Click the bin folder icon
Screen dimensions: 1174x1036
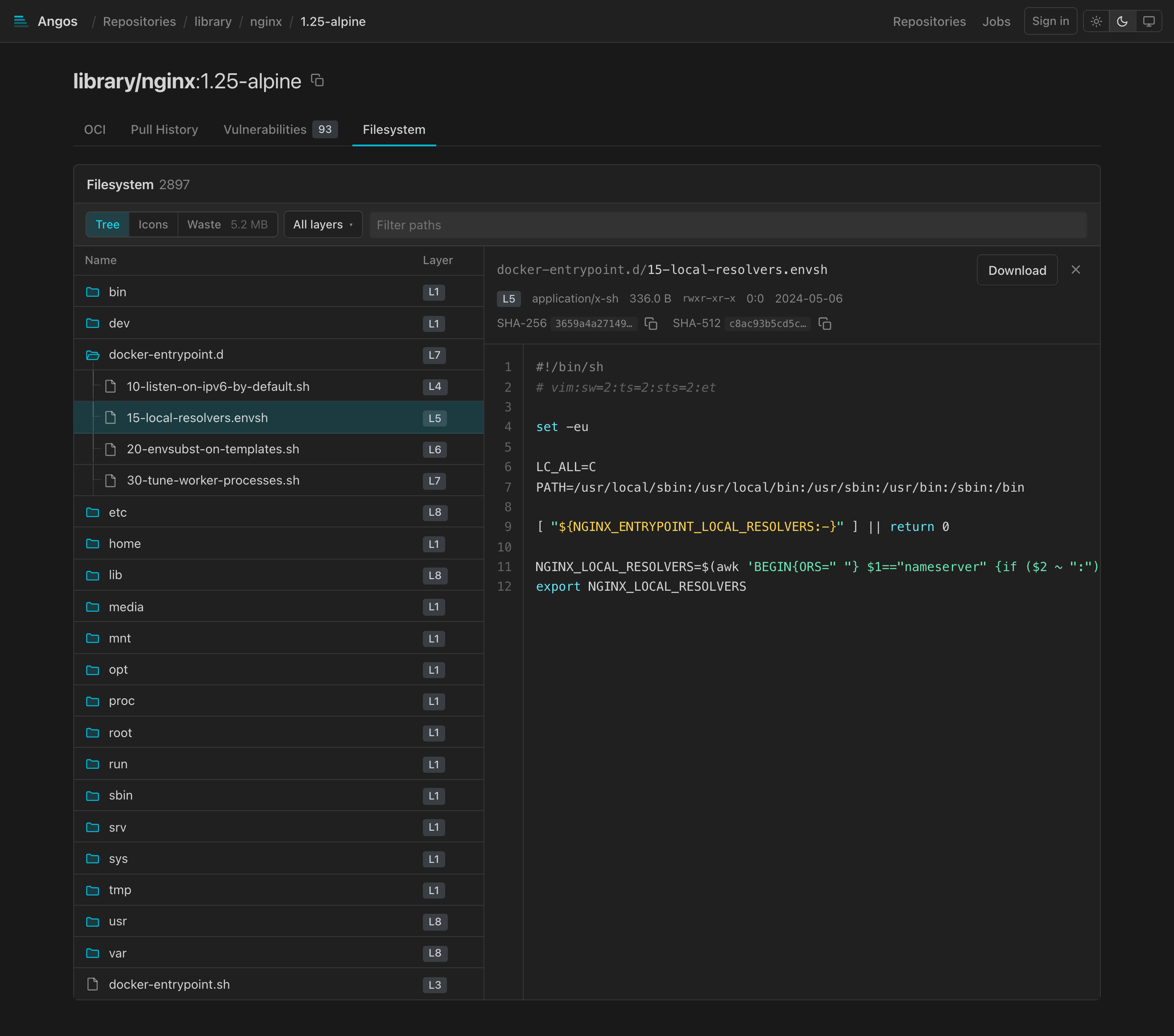coord(92,292)
